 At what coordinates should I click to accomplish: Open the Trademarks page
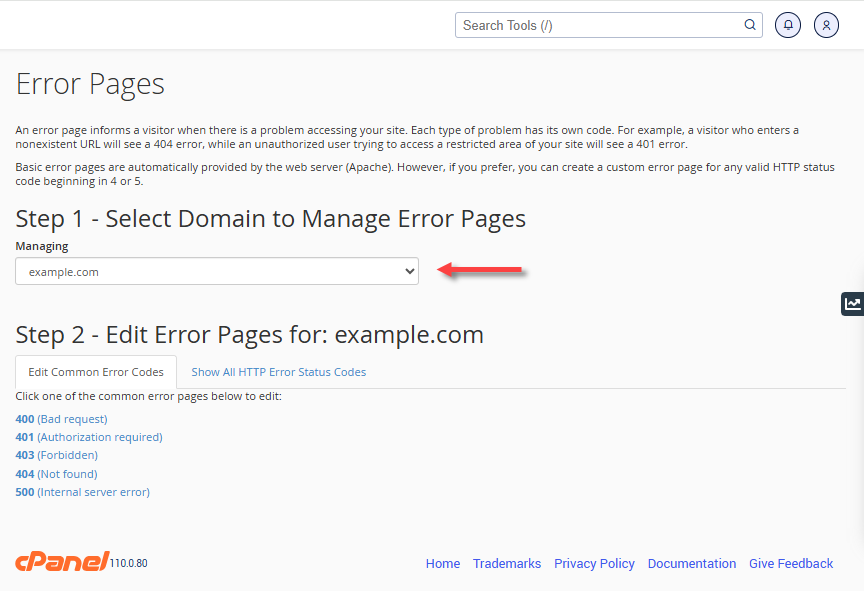507,563
